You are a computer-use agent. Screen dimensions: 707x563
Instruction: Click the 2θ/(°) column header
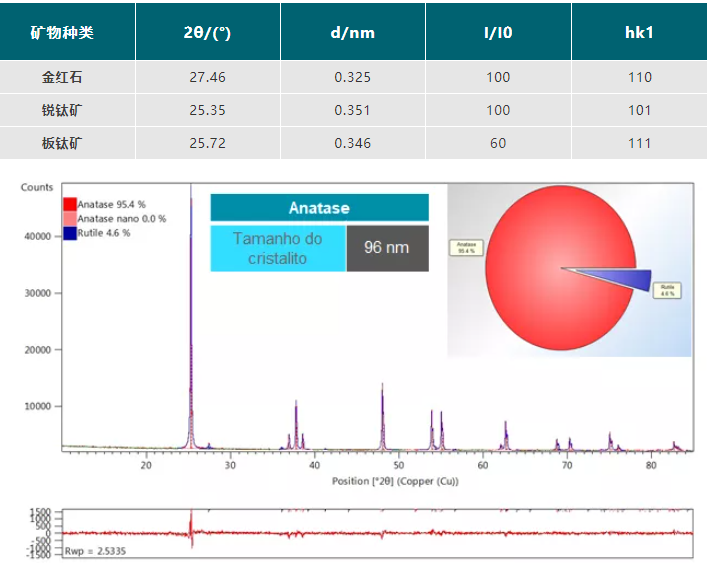pyautogui.click(x=208, y=32)
